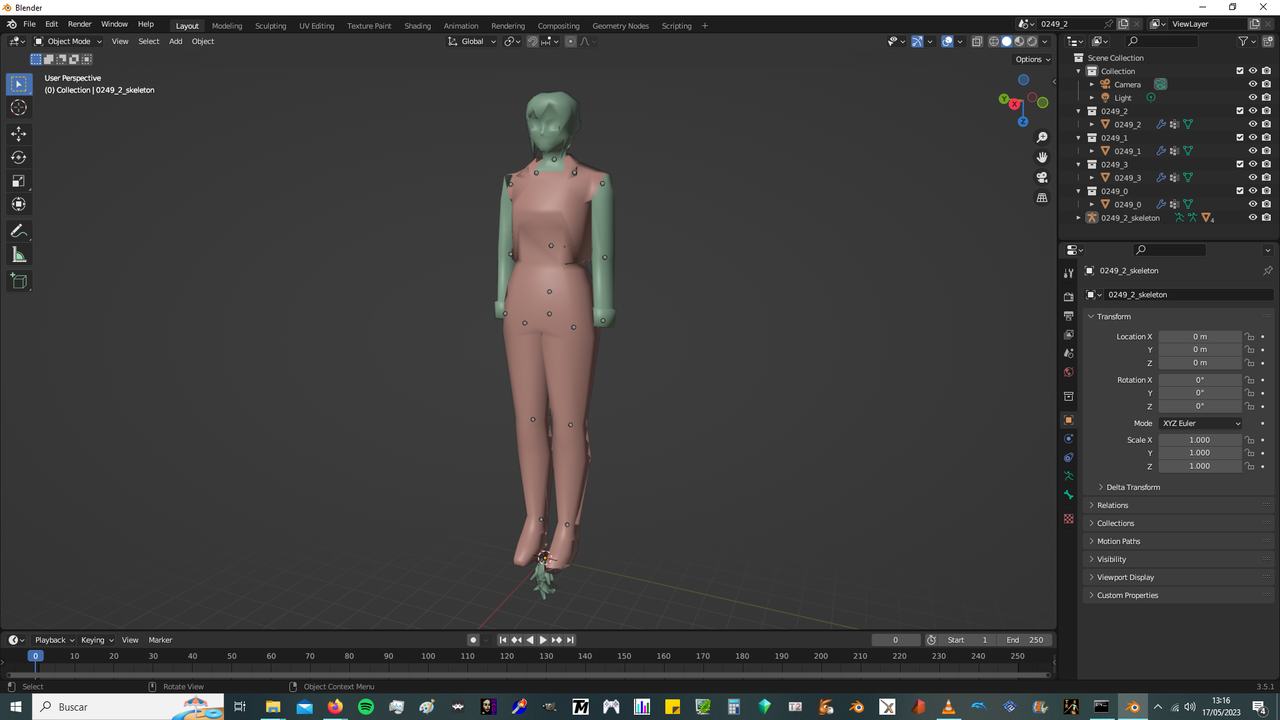Switch to the Shading workspace tab
The height and width of the screenshot is (720, 1280).
click(417, 26)
